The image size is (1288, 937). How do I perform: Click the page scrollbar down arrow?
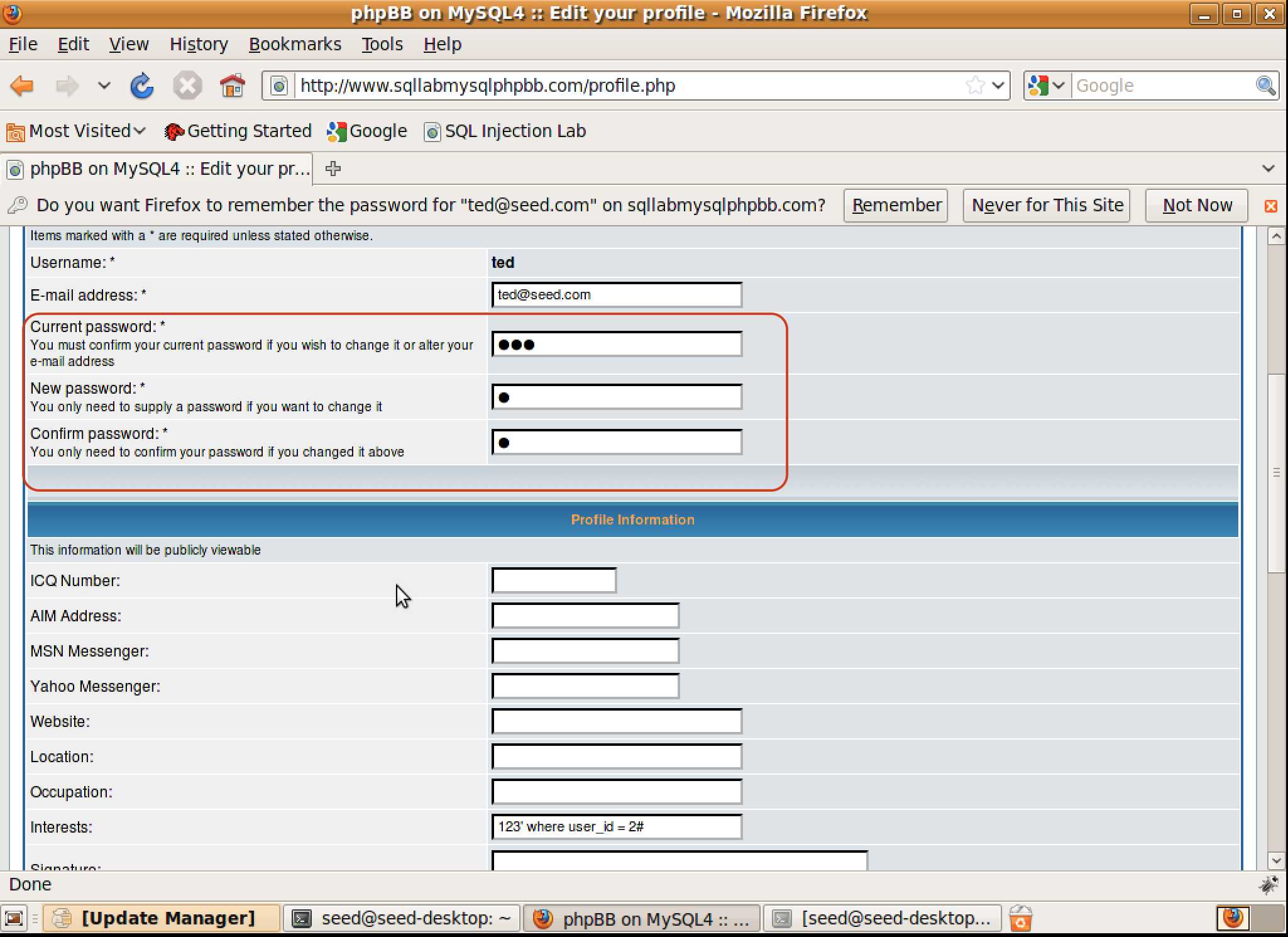(x=1276, y=860)
